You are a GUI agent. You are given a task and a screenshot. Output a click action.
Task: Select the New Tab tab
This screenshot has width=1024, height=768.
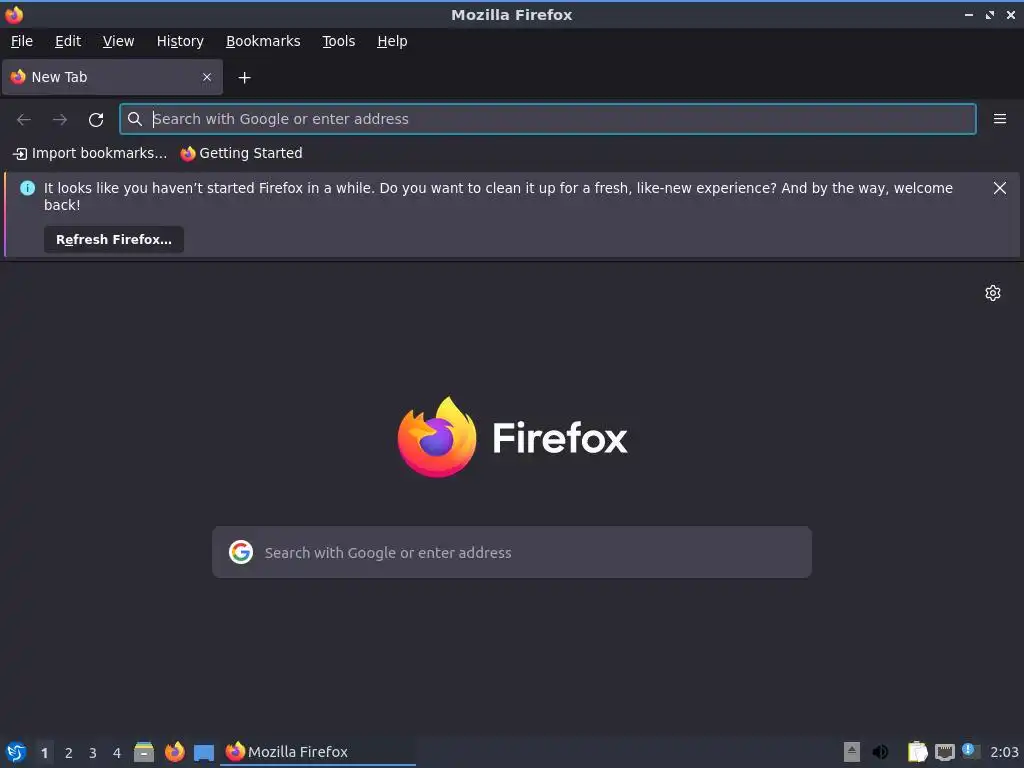click(112, 77)
